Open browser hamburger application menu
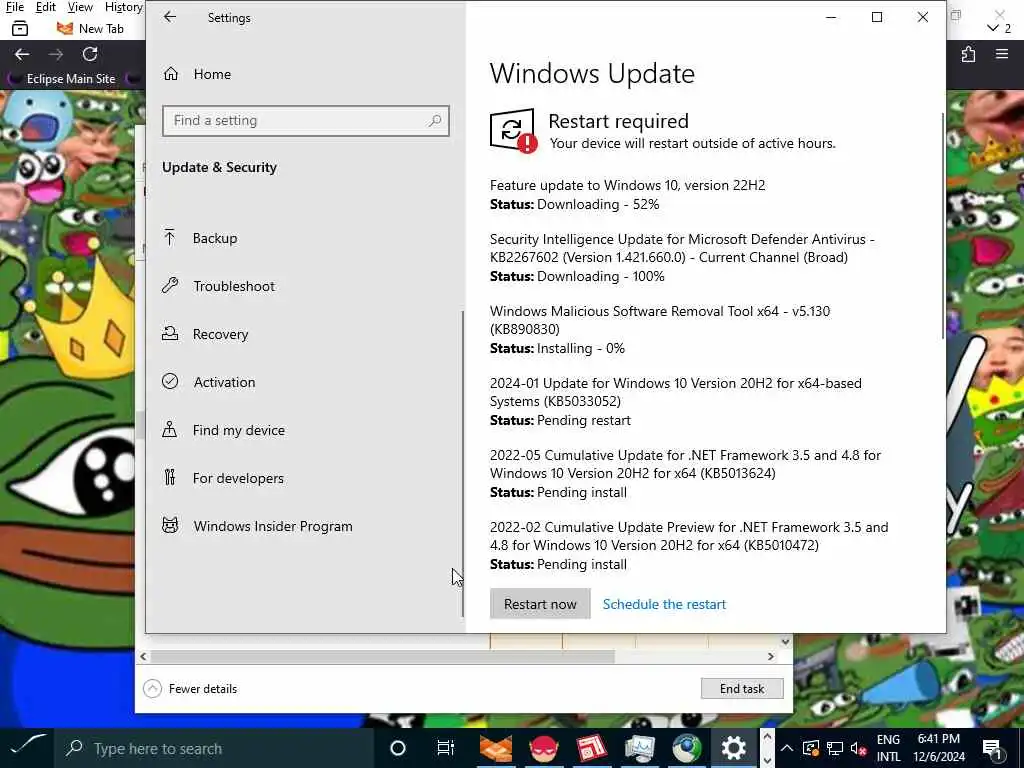This screenshot has width=1024, height=768. pos(1002,54)
